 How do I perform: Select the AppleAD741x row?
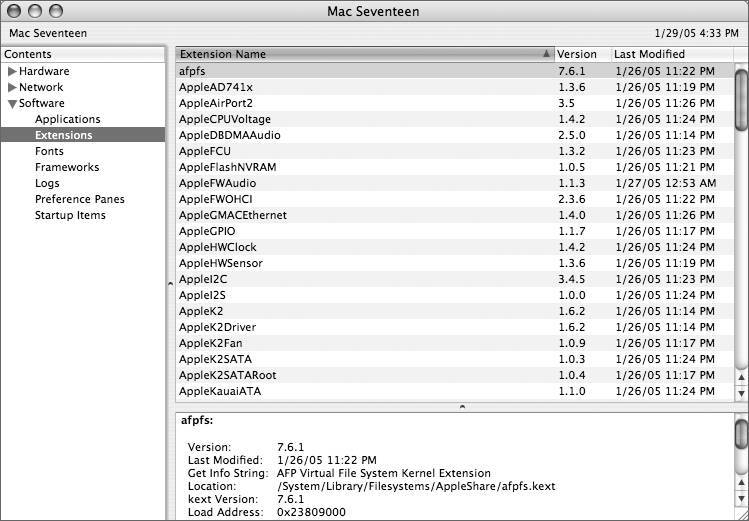click(454, 87)
